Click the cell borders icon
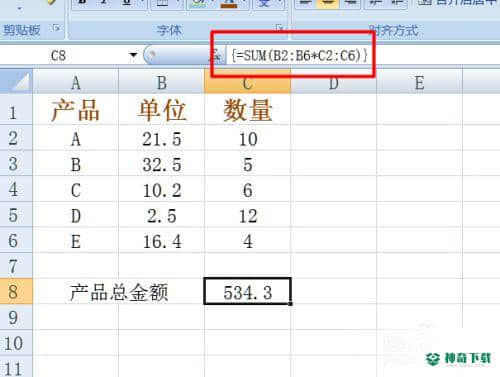Image resolution: width=500 pixels, height=377 pixels. coord(163,3)
